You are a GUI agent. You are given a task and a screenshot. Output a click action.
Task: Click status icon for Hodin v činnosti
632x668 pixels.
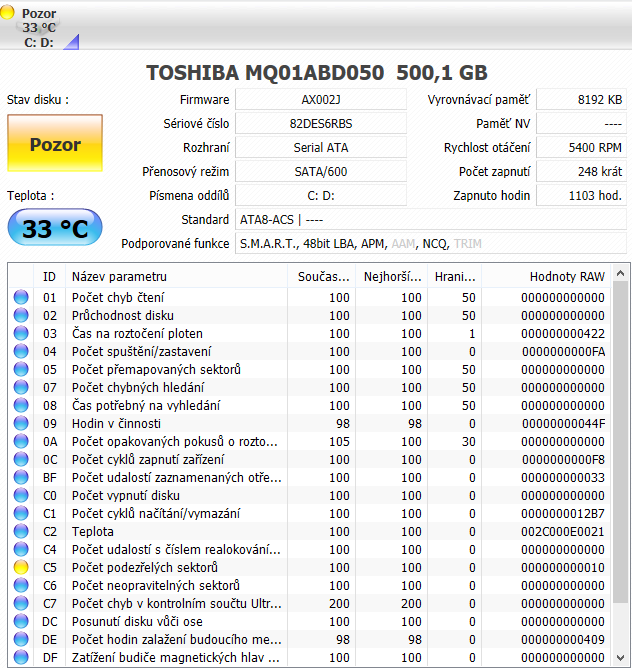click(21, 423)
